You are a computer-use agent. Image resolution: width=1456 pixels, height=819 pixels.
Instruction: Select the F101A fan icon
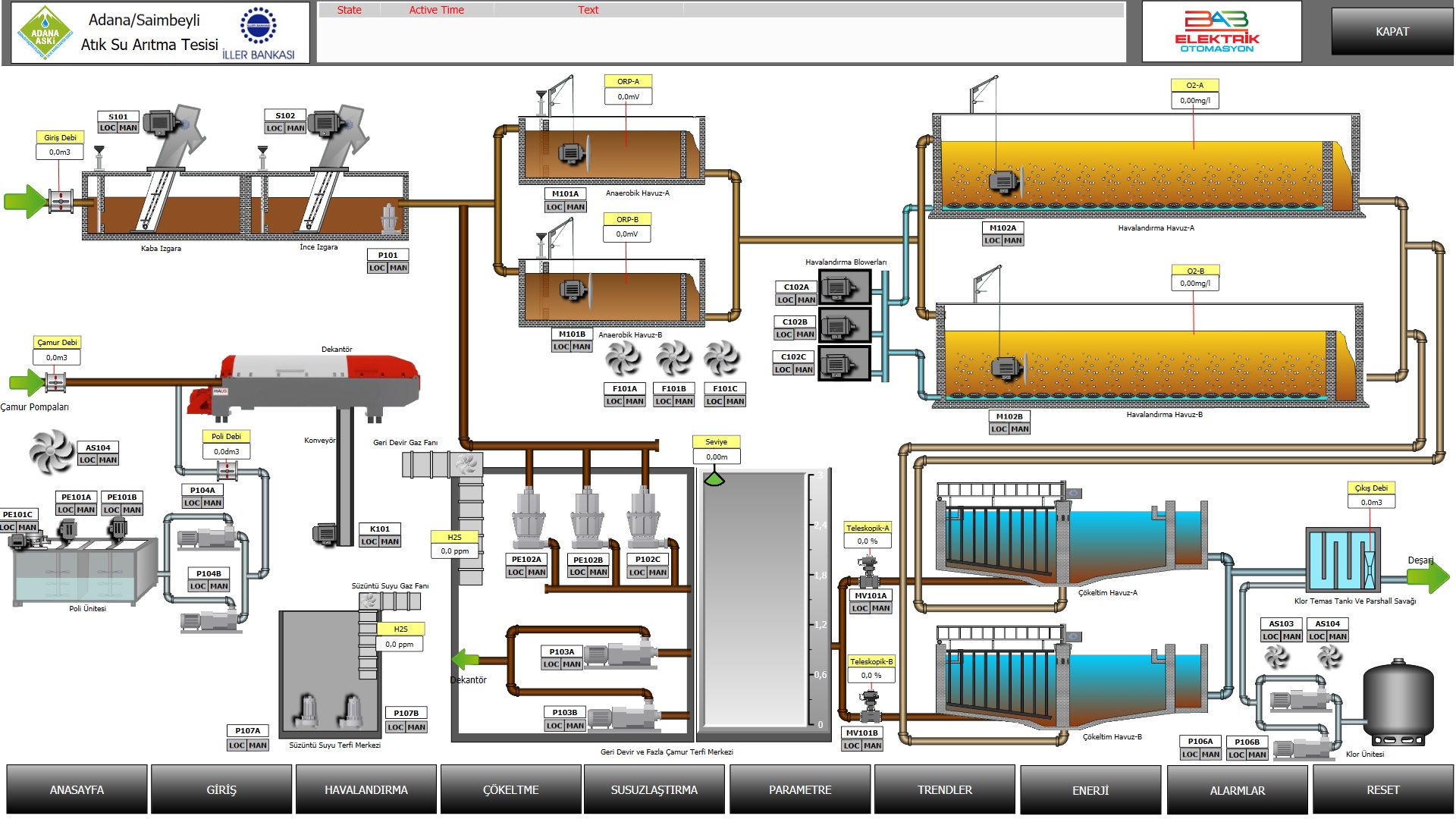[624, 358]
